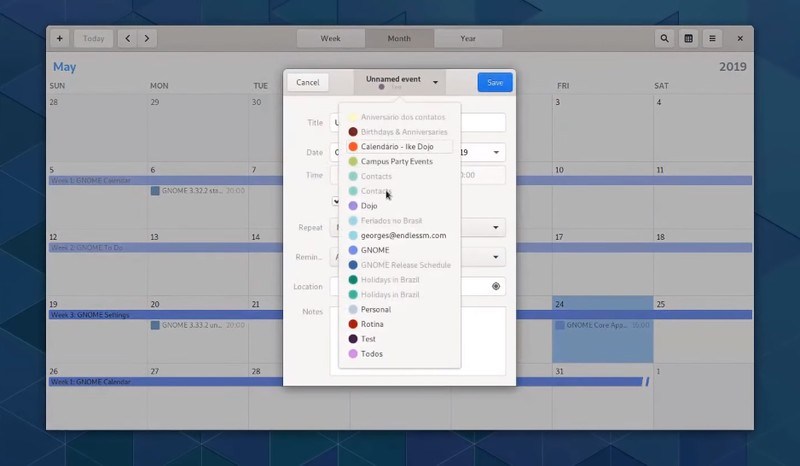Save the unnamed event

495,82
